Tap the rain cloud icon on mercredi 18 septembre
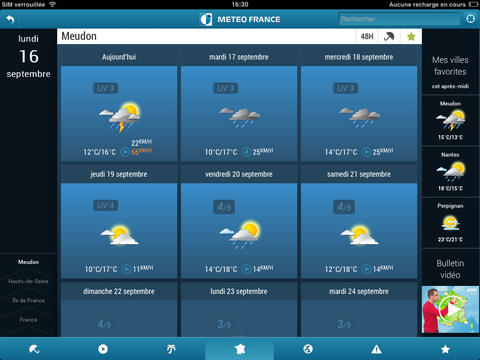 pyautogui.click(x=360, y=117)
